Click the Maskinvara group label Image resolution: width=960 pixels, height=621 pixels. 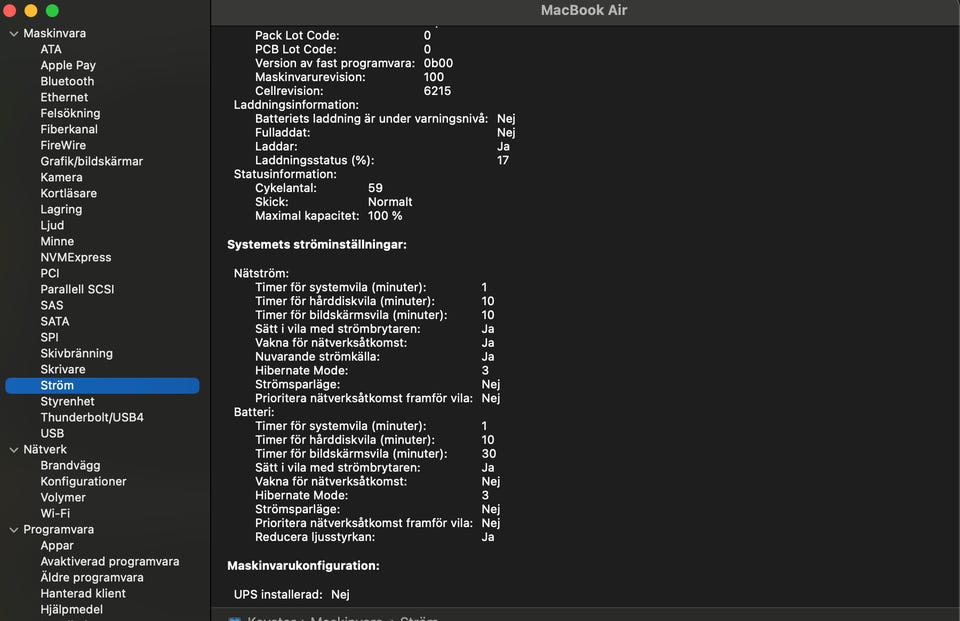coord(54,33)
